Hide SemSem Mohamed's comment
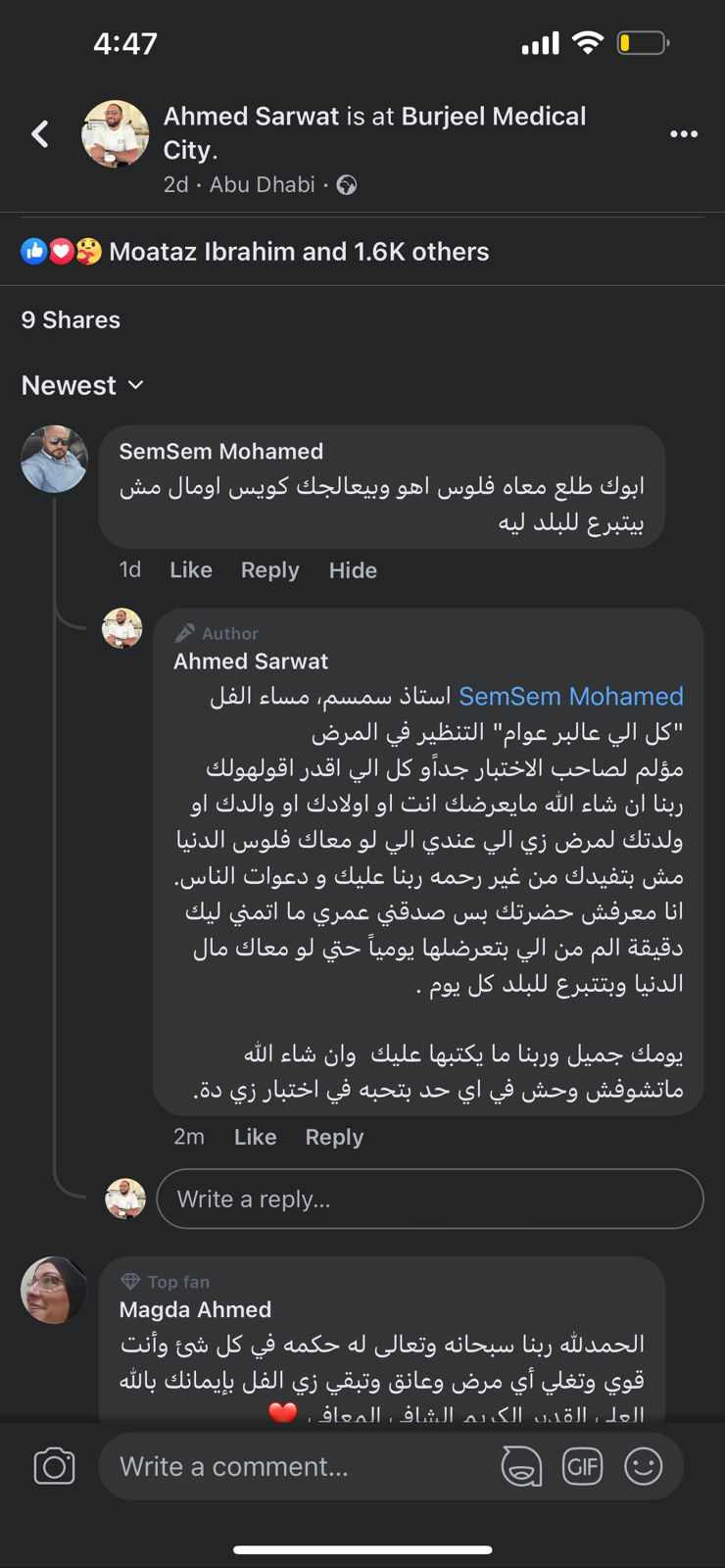The image size is (725, 1568). coord(353,570)
